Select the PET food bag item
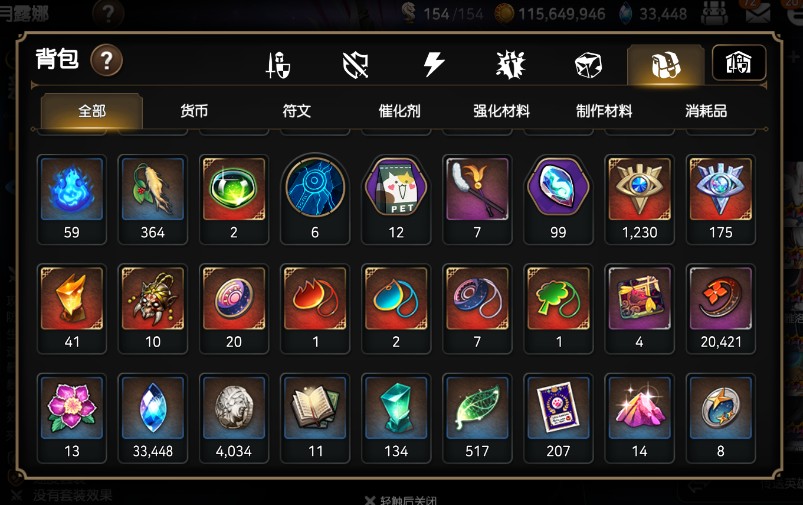 [x=396, y=199]
